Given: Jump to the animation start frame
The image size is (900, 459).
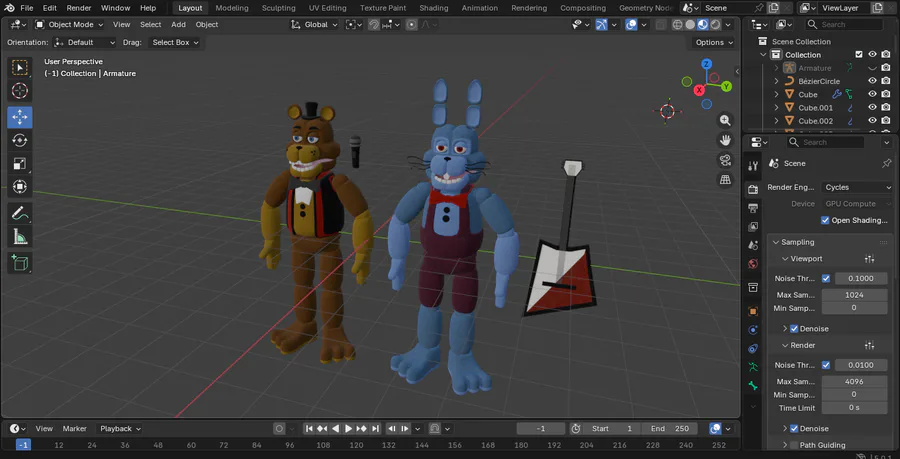Looking at the screenshot, I should click(x=309, y=429).
